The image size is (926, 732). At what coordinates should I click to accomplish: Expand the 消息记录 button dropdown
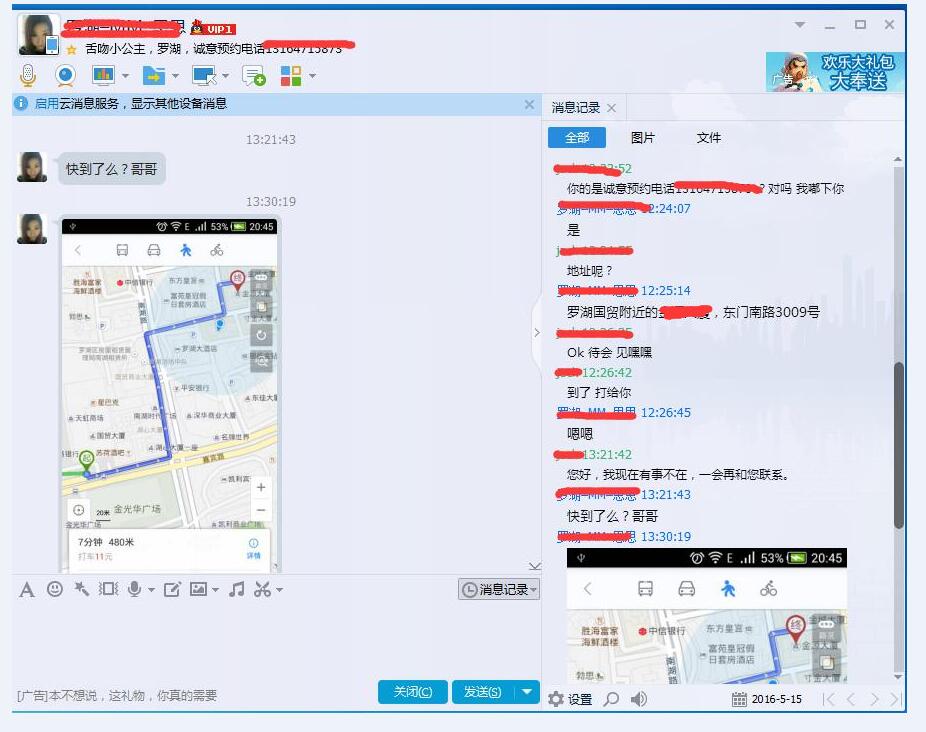(533, 589)
